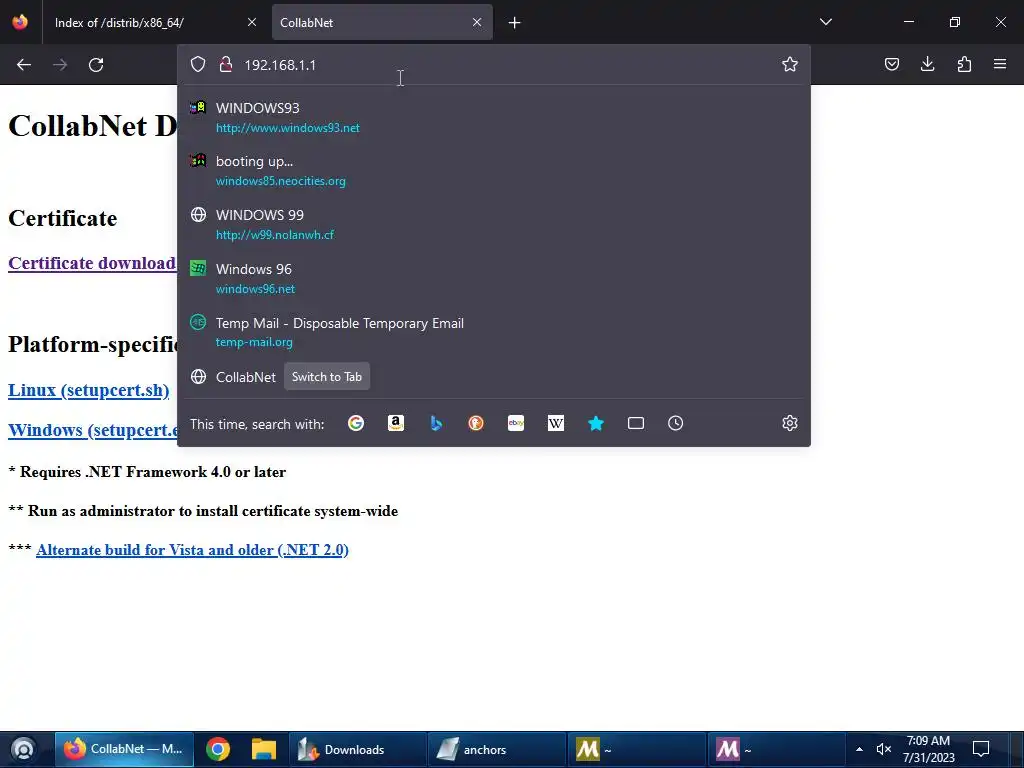
Task: Click Switch to Tab for CollabNet
Action: click(x=327, y=377)
